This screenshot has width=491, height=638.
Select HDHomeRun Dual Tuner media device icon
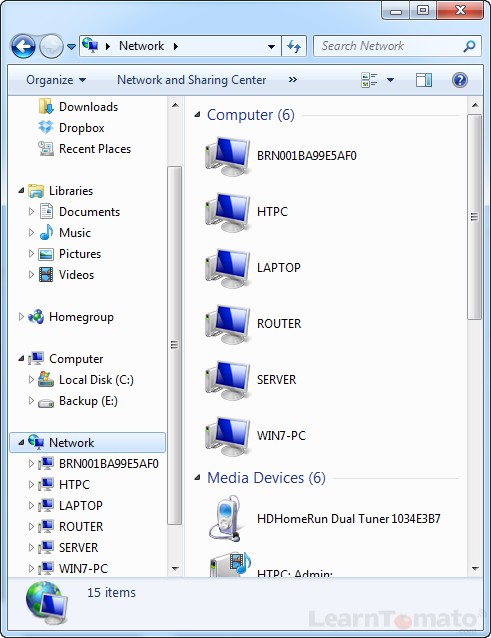coord(227,518)
